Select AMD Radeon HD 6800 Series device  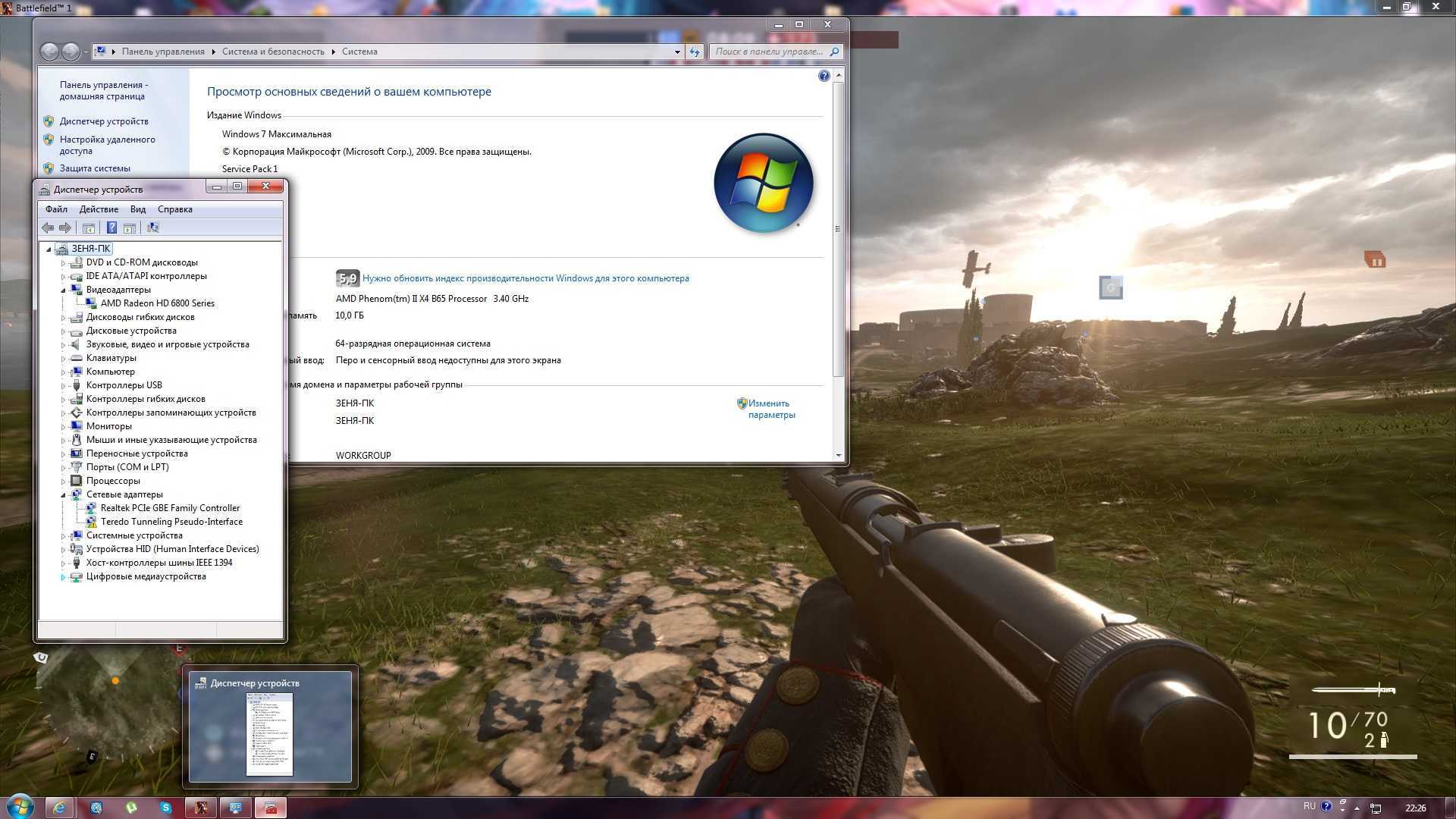click(158, 303)
